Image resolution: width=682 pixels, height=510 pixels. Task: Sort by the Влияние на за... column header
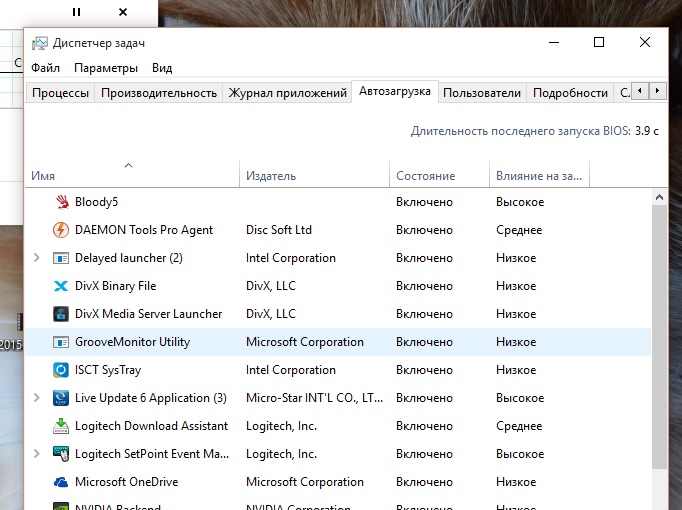tap(539, 174)
